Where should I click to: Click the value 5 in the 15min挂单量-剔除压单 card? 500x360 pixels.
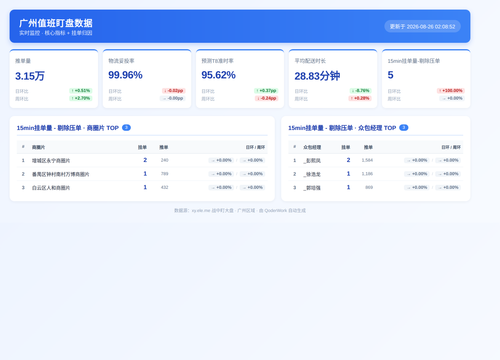point(390,75)
